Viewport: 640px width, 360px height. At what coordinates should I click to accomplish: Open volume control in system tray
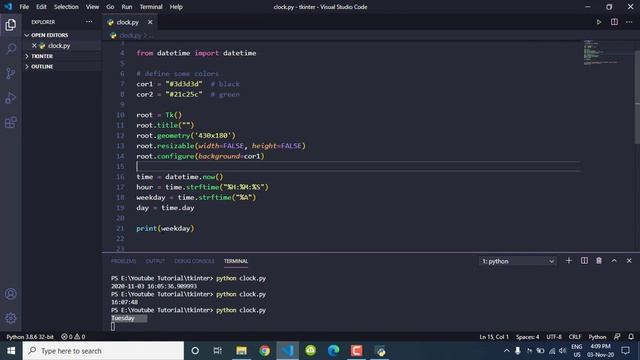point(562,351)
